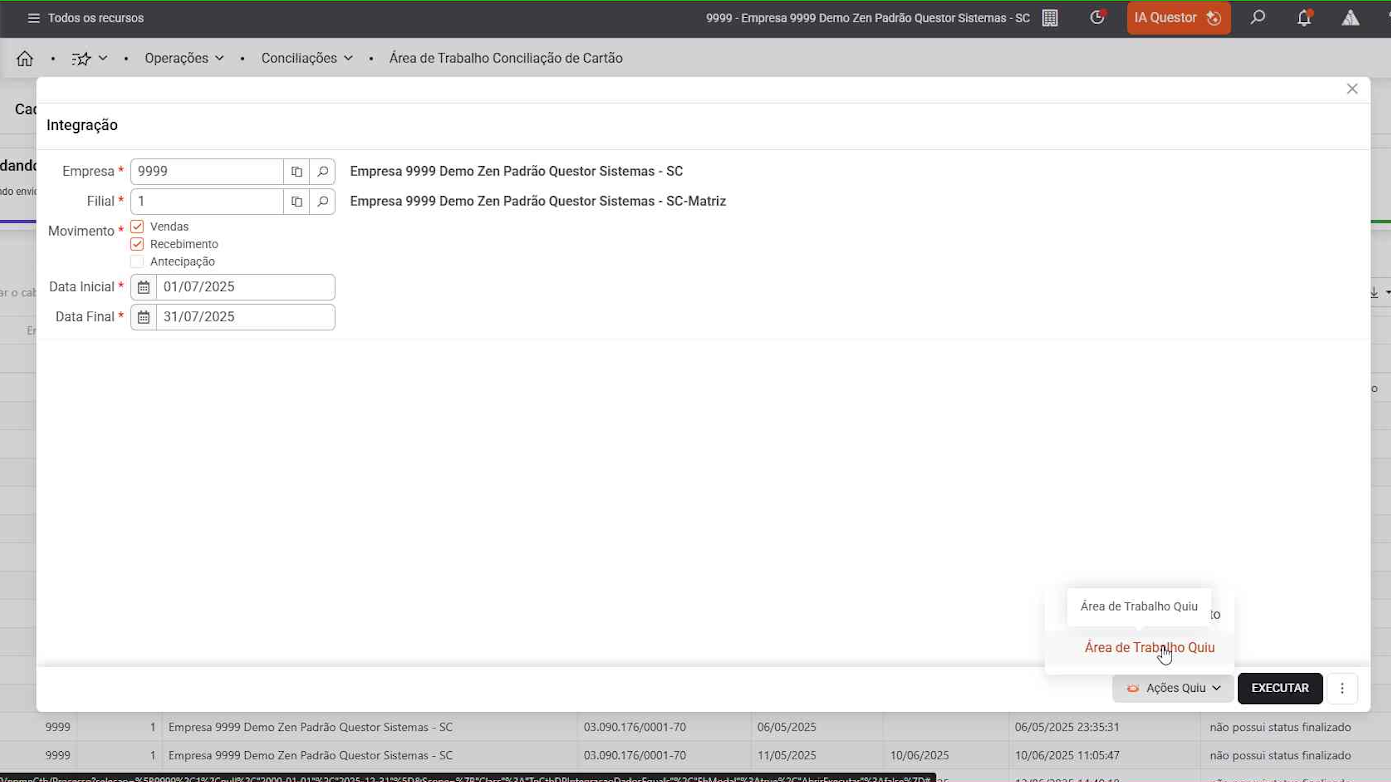Click the search icon beside Empresa field
Image resolution: width=1391 pixels, height=782 pixels.
(323, 172)
